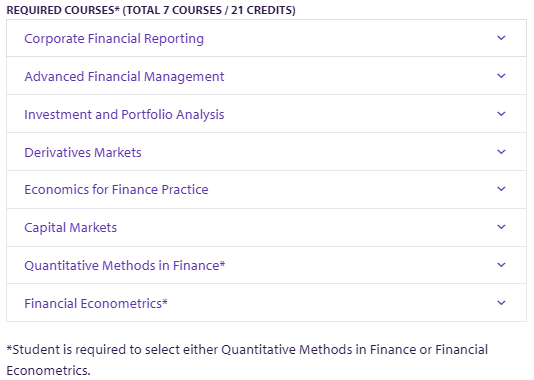Click chevron icon for Economics for Finance Practice
534x380 pixels.
pyautogui.click(x=501, y=189)
